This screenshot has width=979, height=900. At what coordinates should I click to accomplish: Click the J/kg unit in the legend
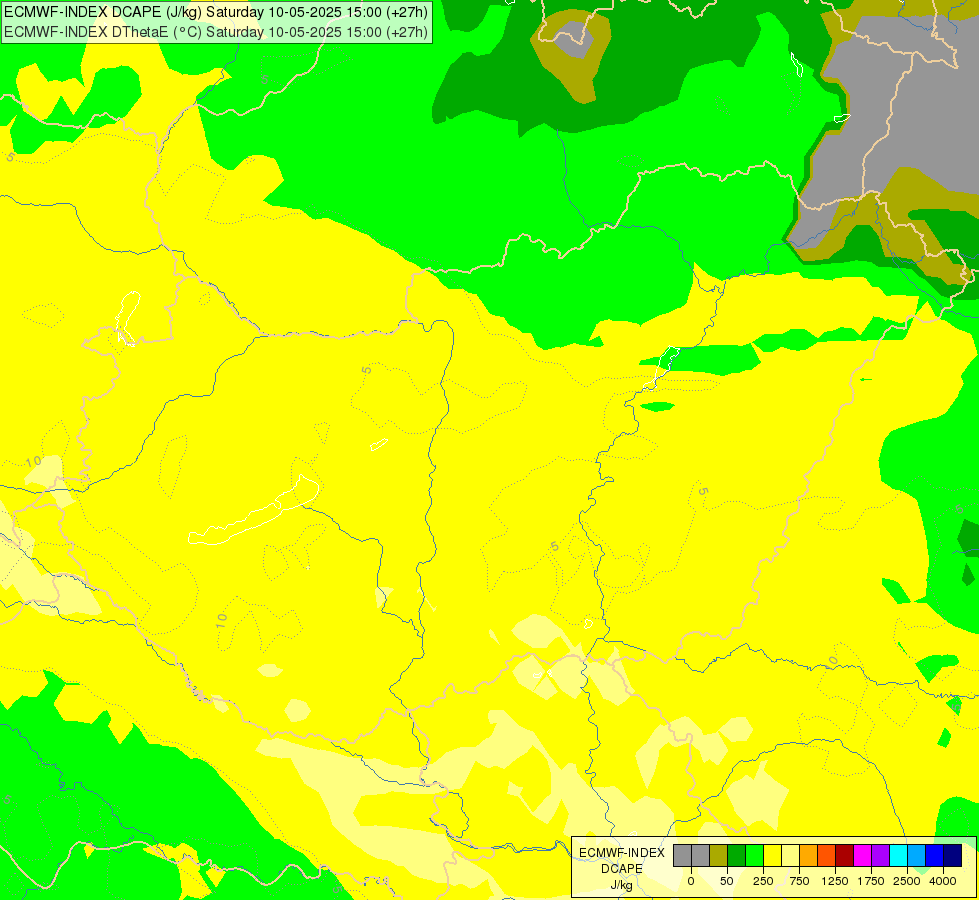622,885
